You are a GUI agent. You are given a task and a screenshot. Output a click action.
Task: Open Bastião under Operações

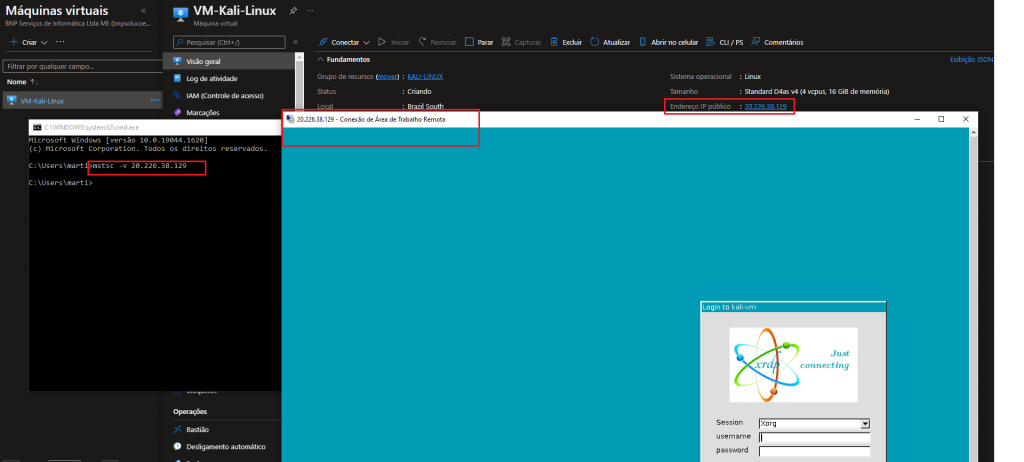click(197, 429)
